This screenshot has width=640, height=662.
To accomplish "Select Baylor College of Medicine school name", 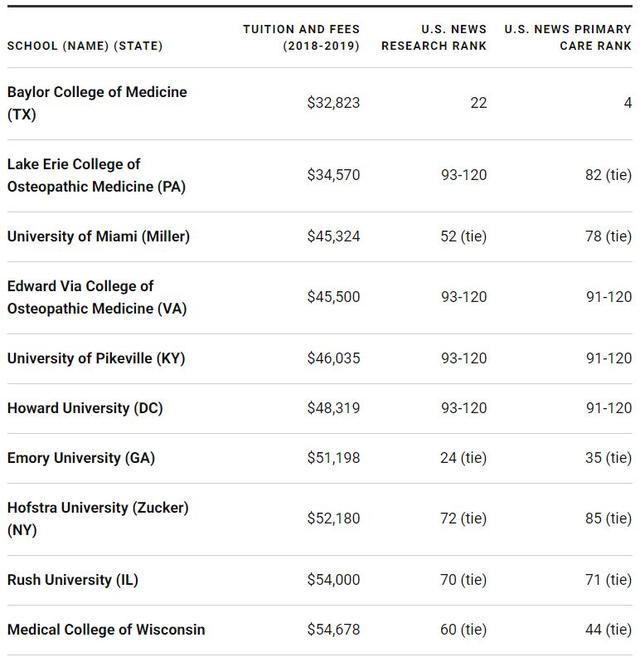I will (x=97, y=103).
